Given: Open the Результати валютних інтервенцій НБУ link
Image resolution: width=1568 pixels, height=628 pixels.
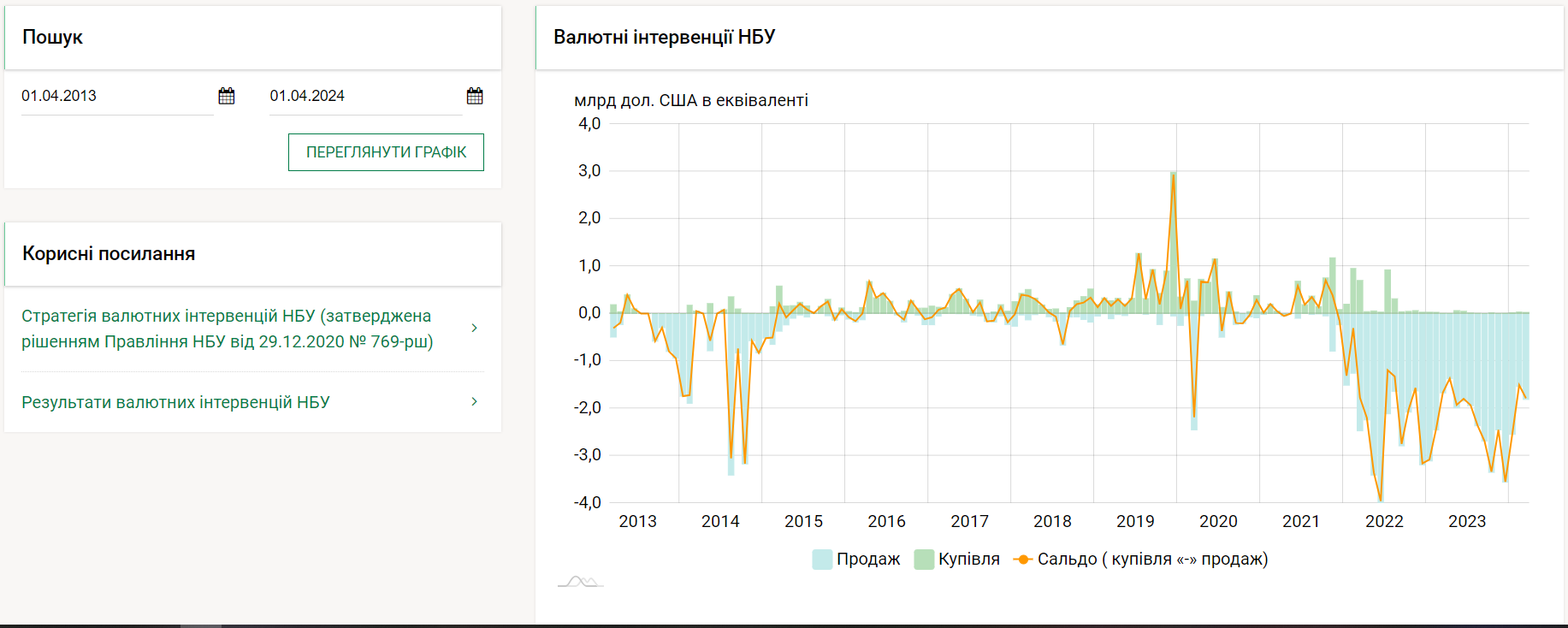Looking at the screenshot, I should (175, 402).
